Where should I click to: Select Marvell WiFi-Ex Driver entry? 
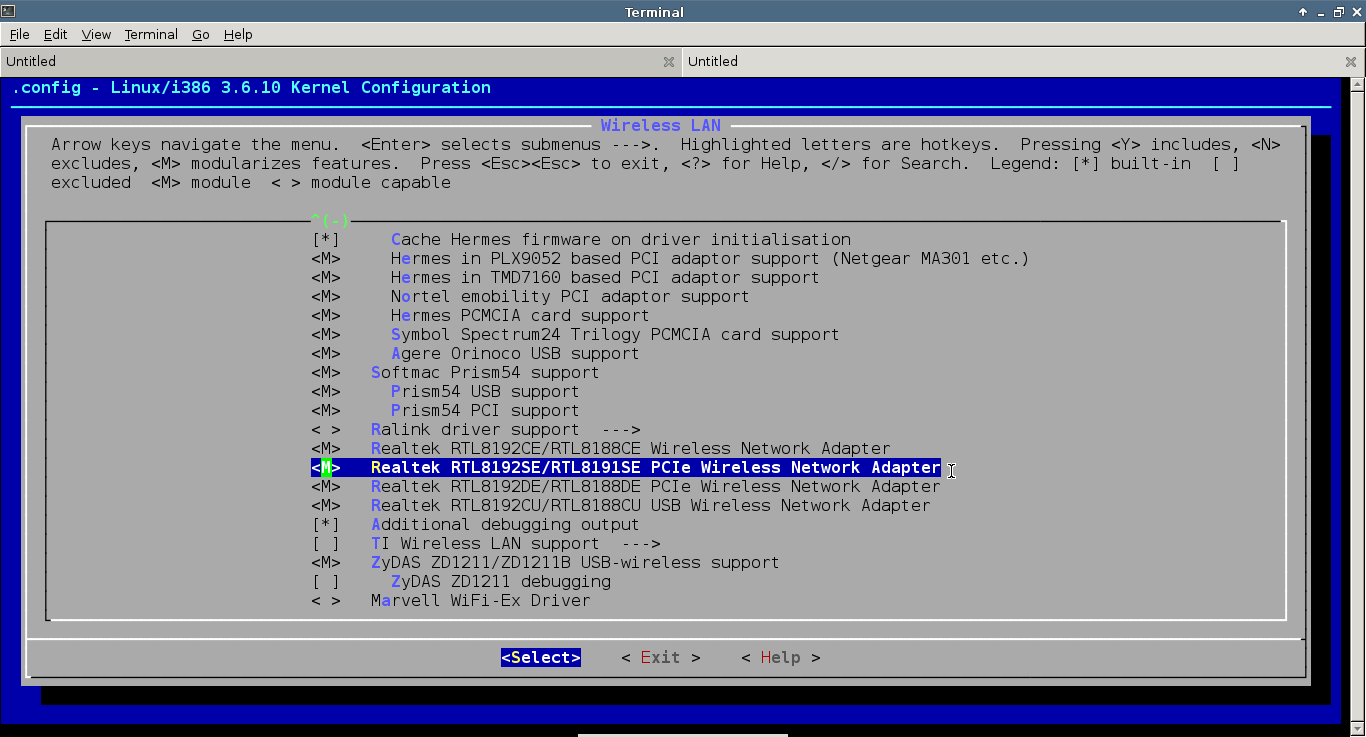480,600
